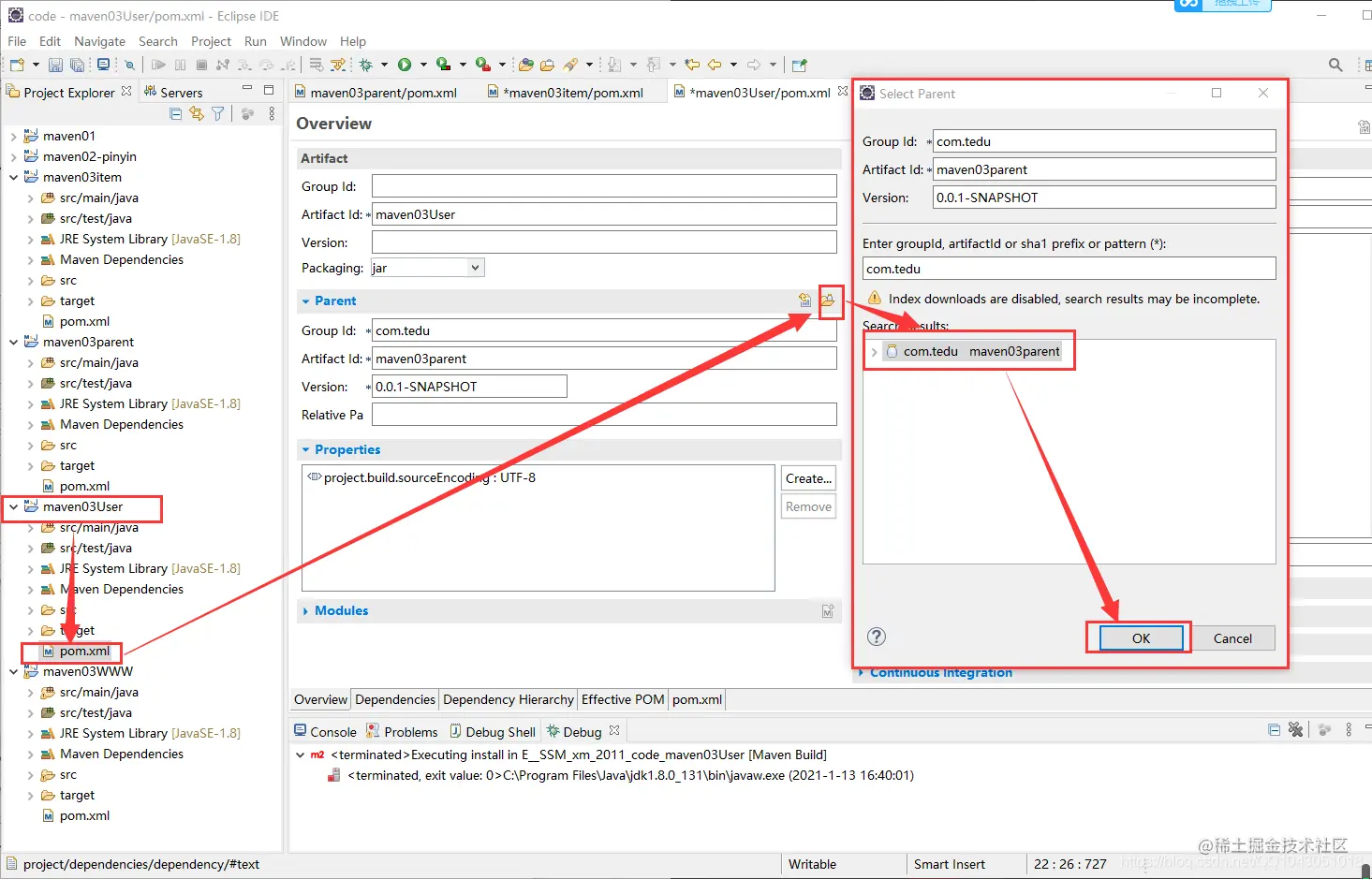Click the Open Type toolbar icon
Image resolution: width=1372 pixels, height=879 pixels.
[525, 65]
